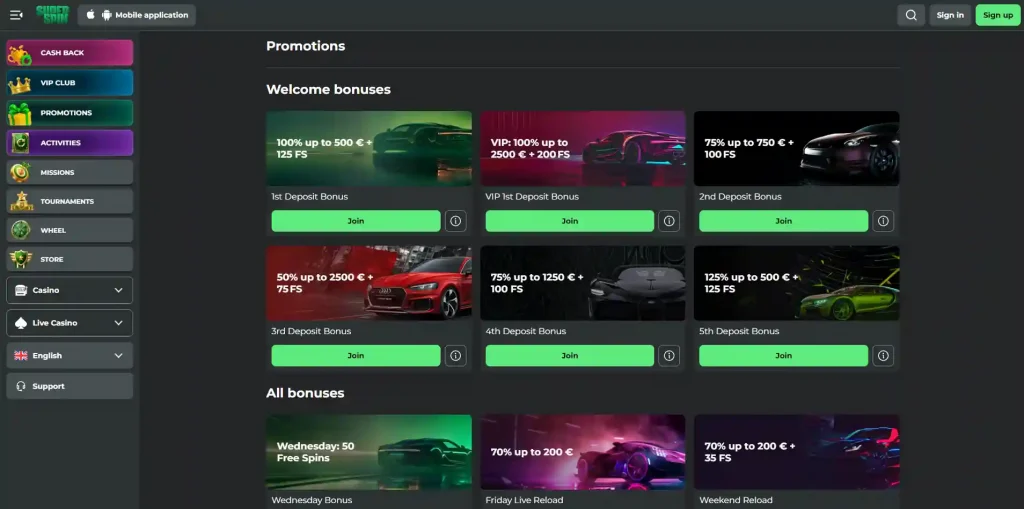This screenshot has height=509, width=1024.
Task: Open the 70% up to 200 € + 35 FS banner
Action: [797, 452]
